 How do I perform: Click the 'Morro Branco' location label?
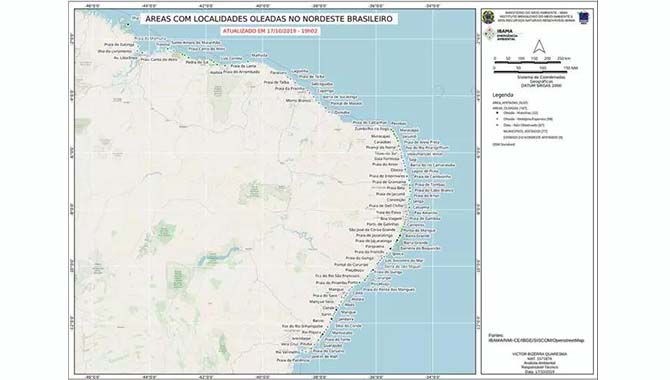[299, 101]
